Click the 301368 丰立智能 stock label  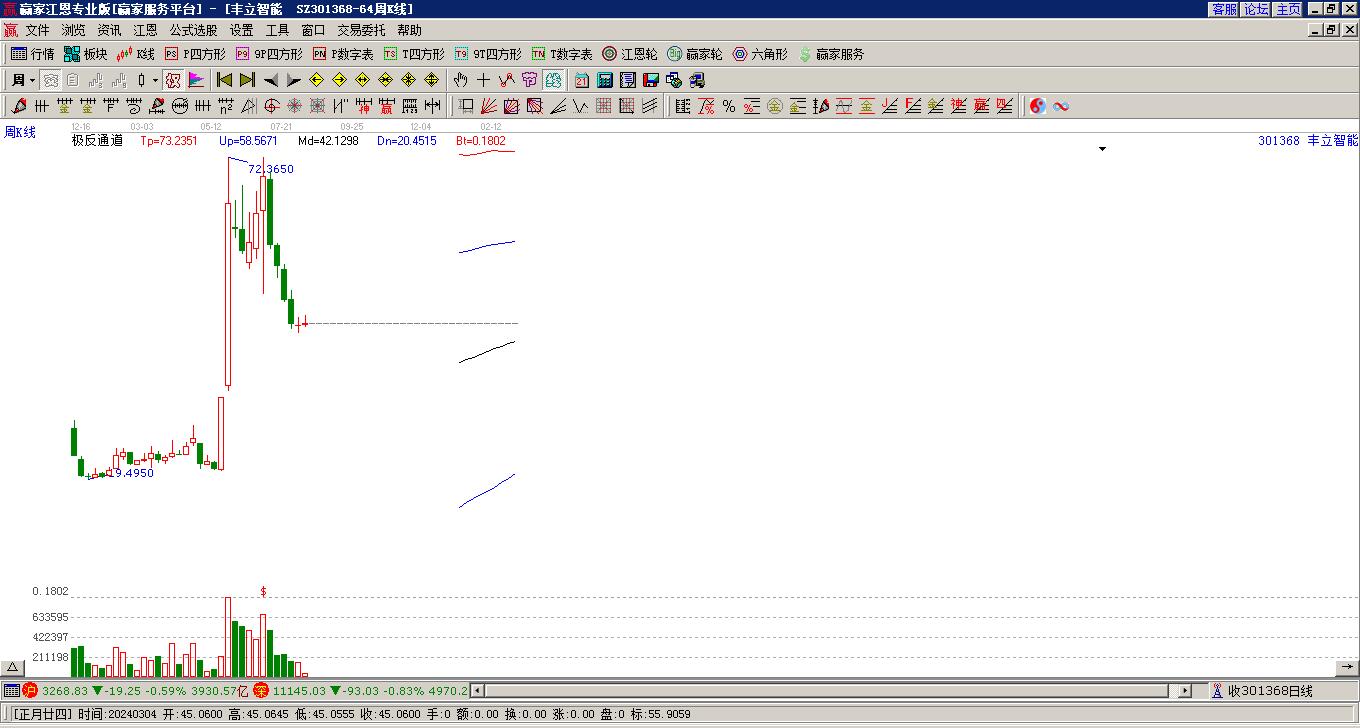click(x=1308, y=141)
